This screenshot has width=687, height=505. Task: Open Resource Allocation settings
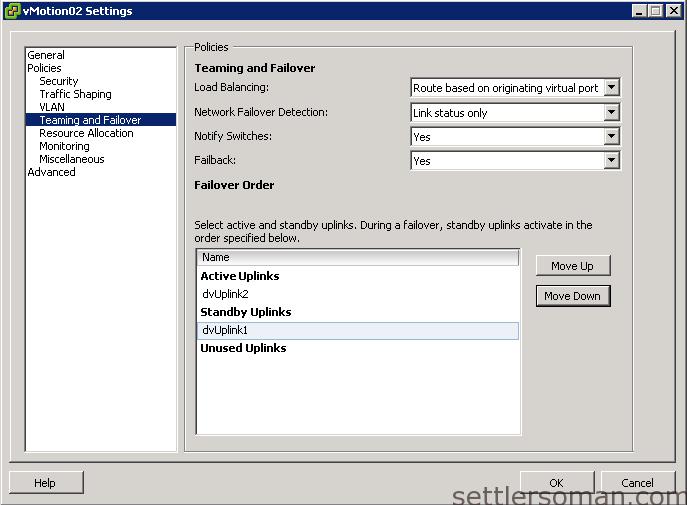click(86, 133)
